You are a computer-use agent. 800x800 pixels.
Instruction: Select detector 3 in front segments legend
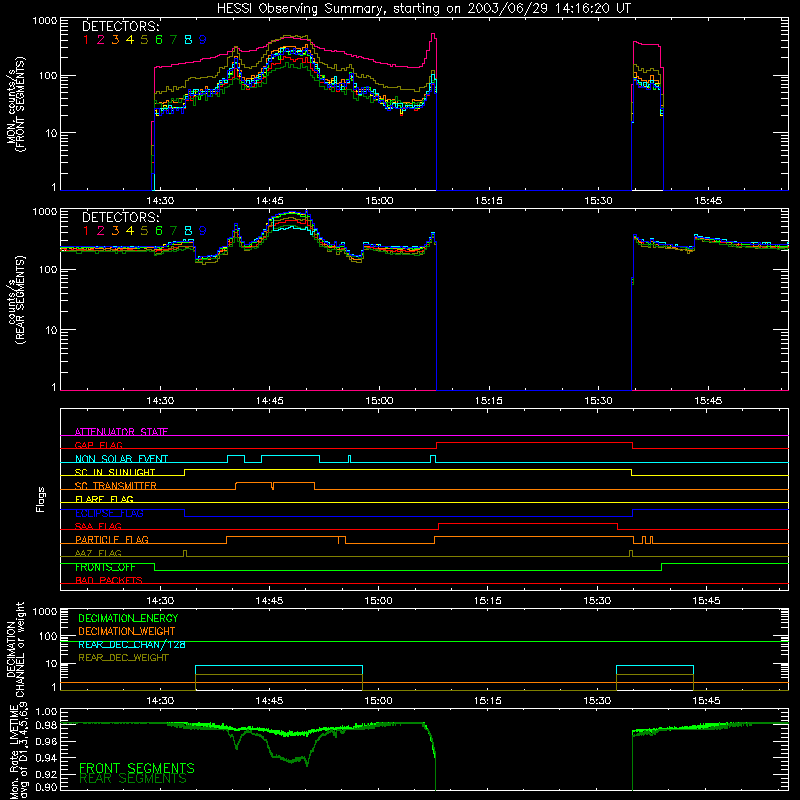115,40
